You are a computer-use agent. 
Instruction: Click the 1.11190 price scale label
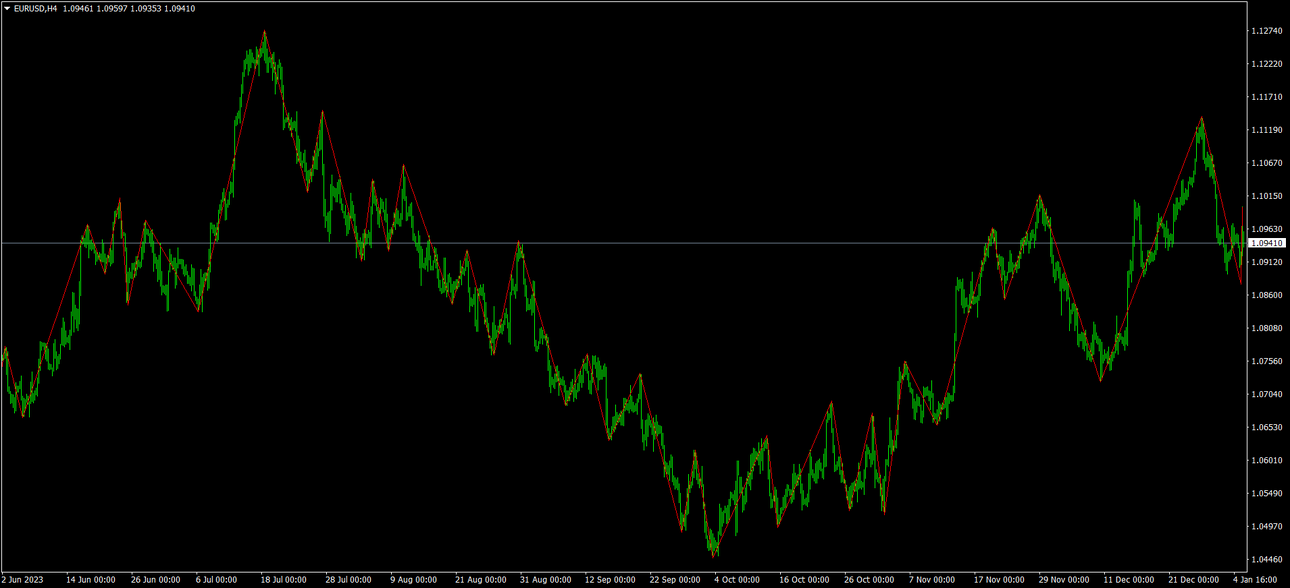pyautogui.click(x=1267, y=130)
